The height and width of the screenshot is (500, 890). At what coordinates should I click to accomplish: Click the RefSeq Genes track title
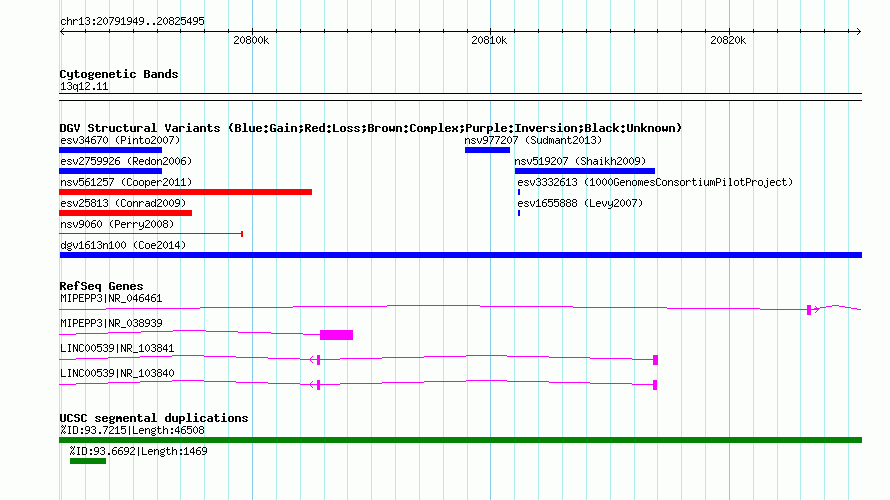pyautogui.click(x=101, y=286)
